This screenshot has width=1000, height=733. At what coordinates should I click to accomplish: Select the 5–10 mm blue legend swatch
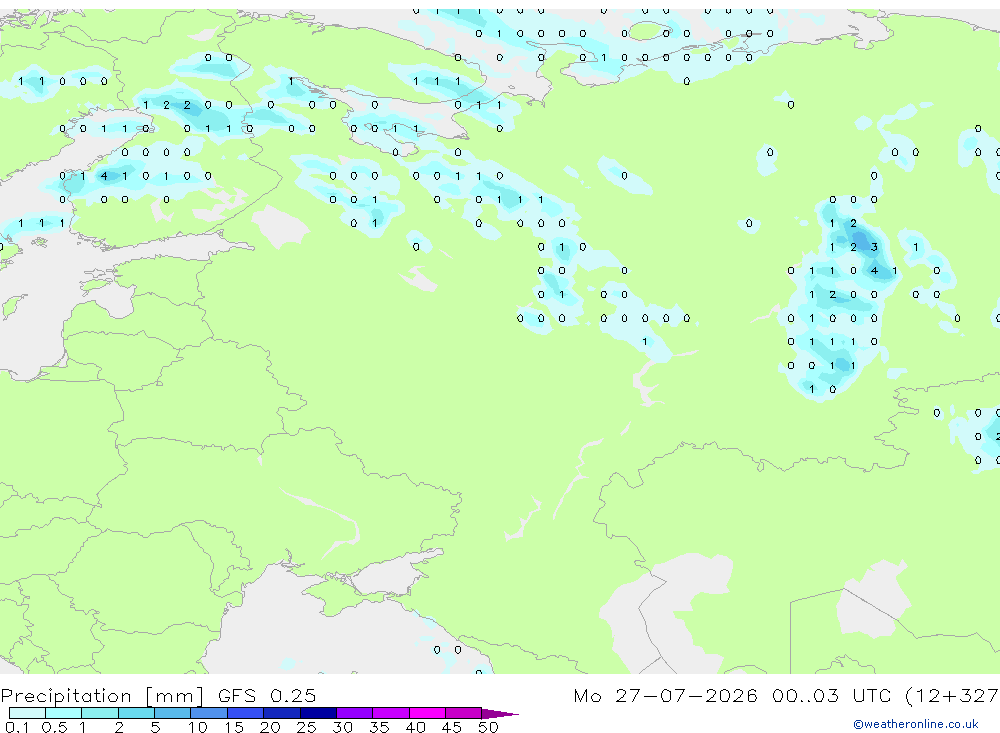pyautogui.click(x=172, y=713)
